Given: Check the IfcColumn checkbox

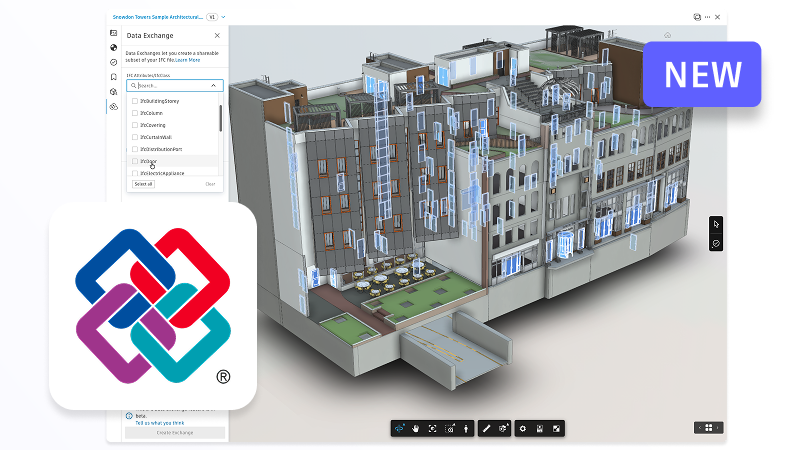Looking at the screenshot, I should pyautogui.click(x=135, y=113).
